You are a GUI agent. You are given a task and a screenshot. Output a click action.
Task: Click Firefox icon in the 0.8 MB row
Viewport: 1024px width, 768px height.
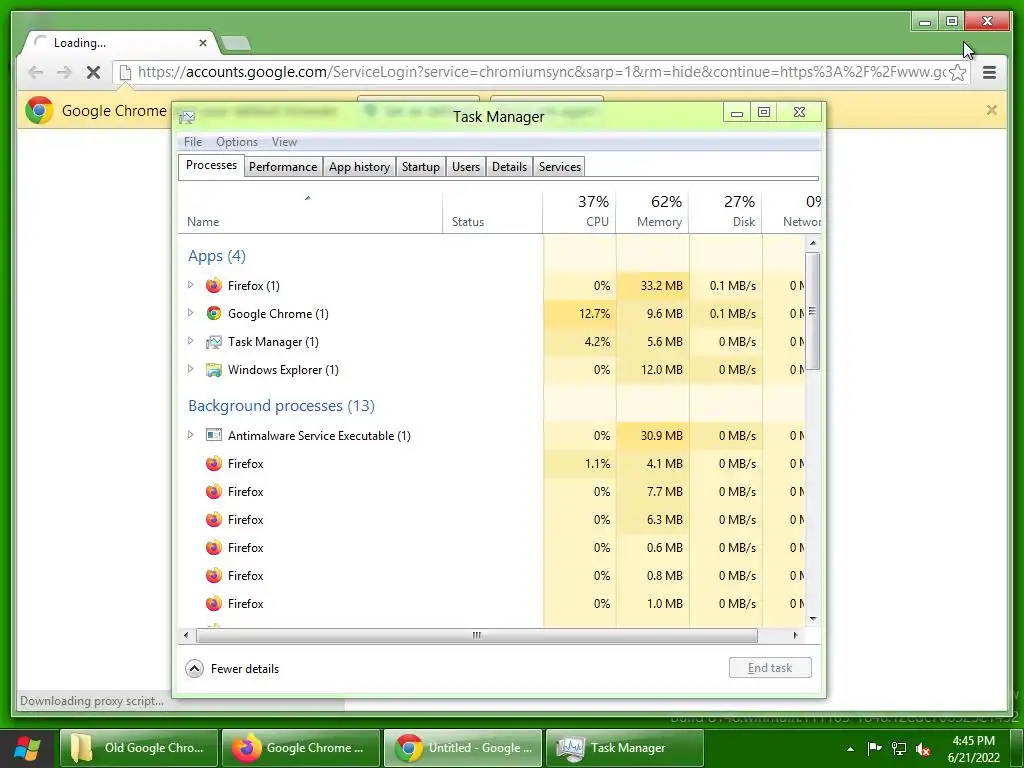(x=214, y=576)
